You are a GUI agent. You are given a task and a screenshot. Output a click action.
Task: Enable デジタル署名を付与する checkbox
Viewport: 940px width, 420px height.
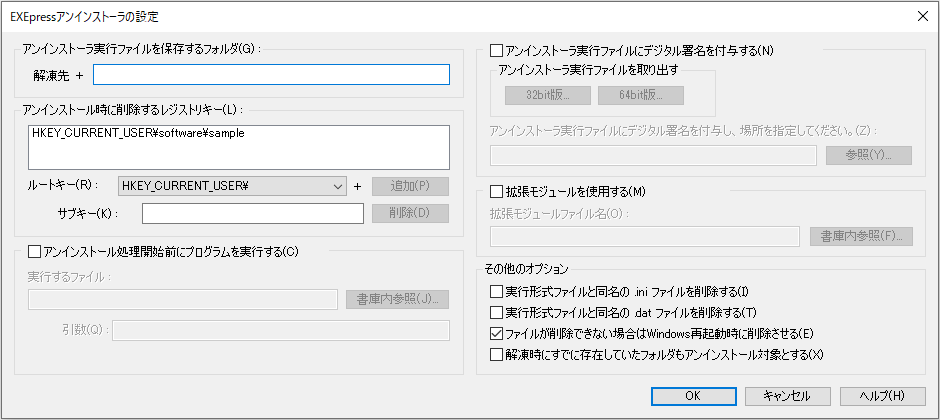coord(496,50)
